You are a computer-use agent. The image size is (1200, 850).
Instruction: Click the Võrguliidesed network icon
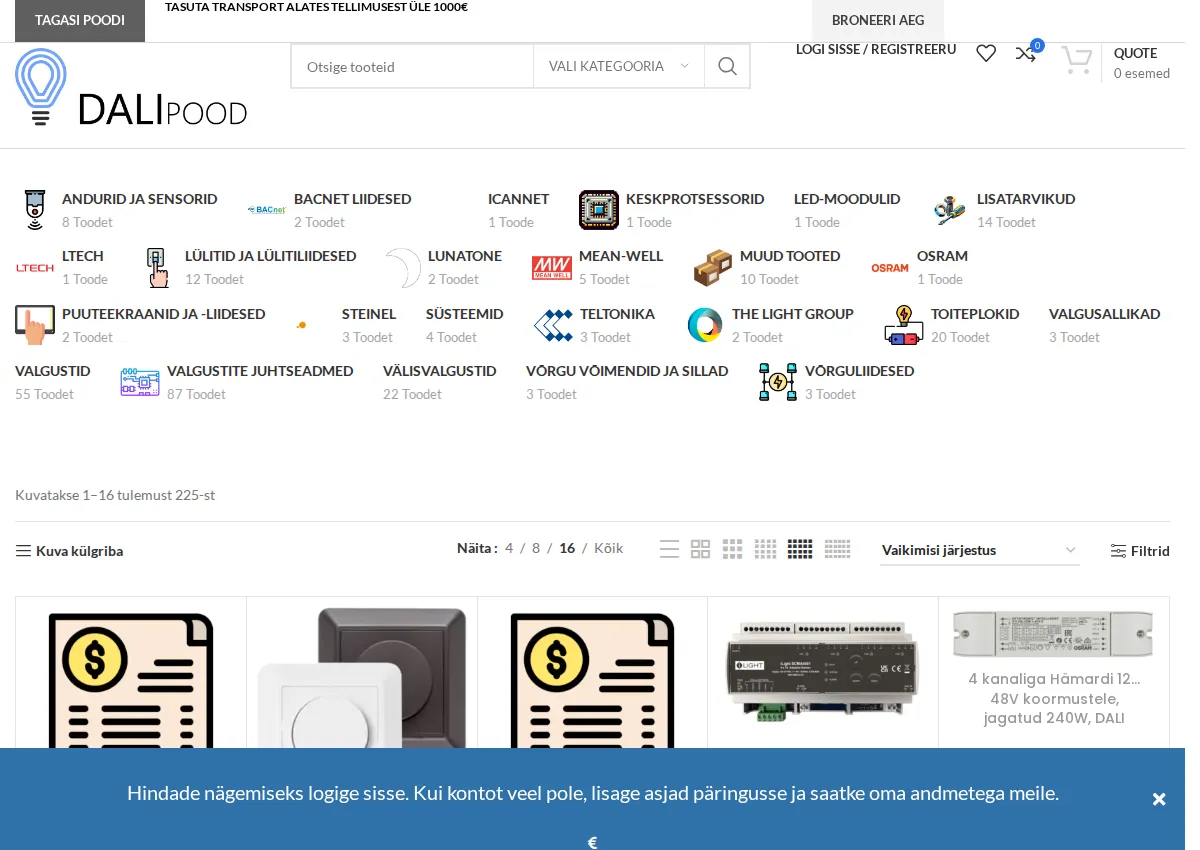point(778,382)
